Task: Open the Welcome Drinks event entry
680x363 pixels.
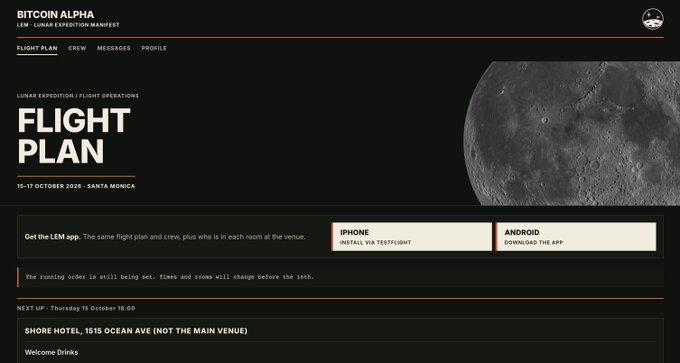Action: pos(51,352)
